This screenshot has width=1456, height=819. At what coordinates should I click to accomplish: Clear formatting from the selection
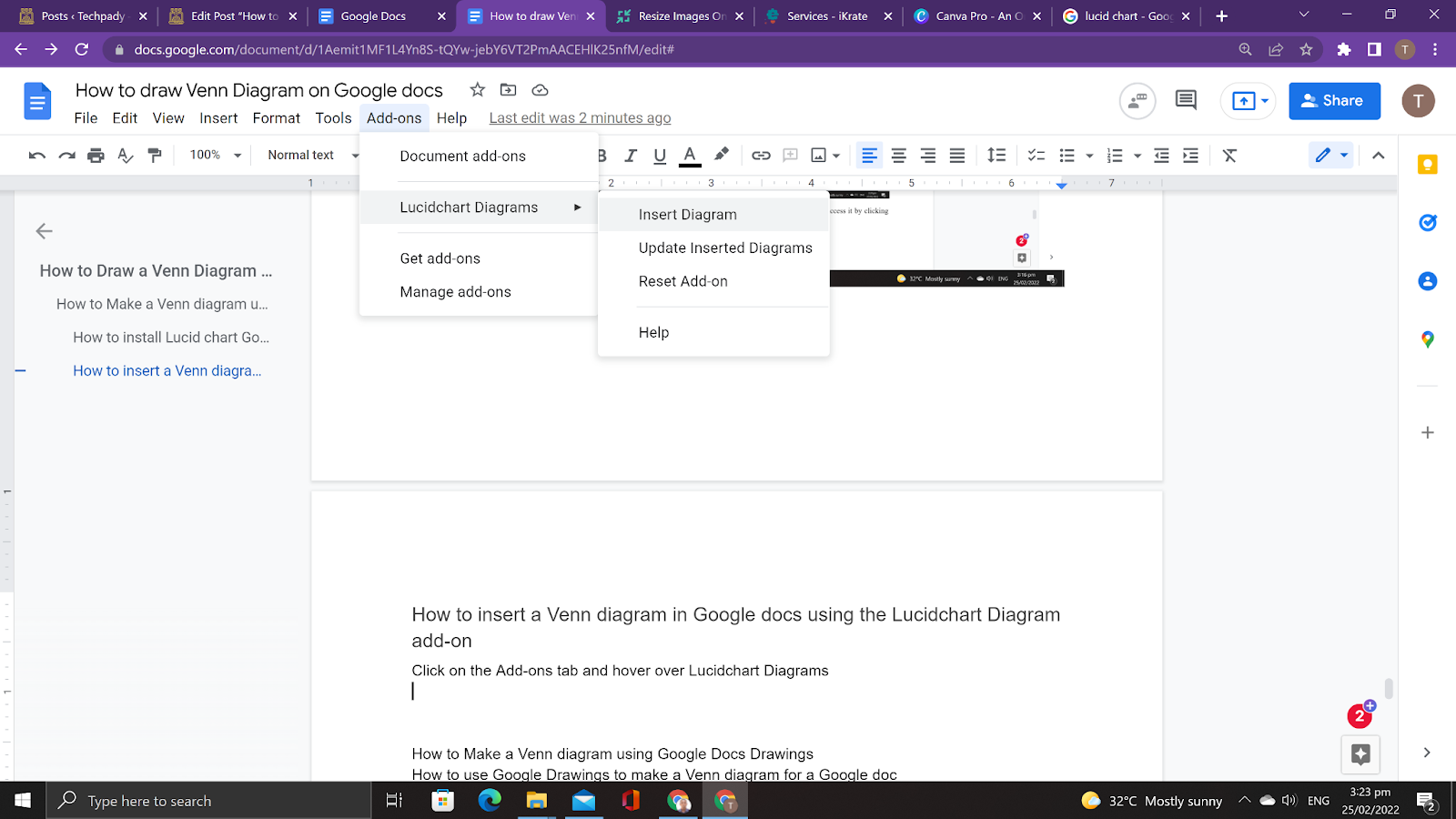[x=1229, y=156]
